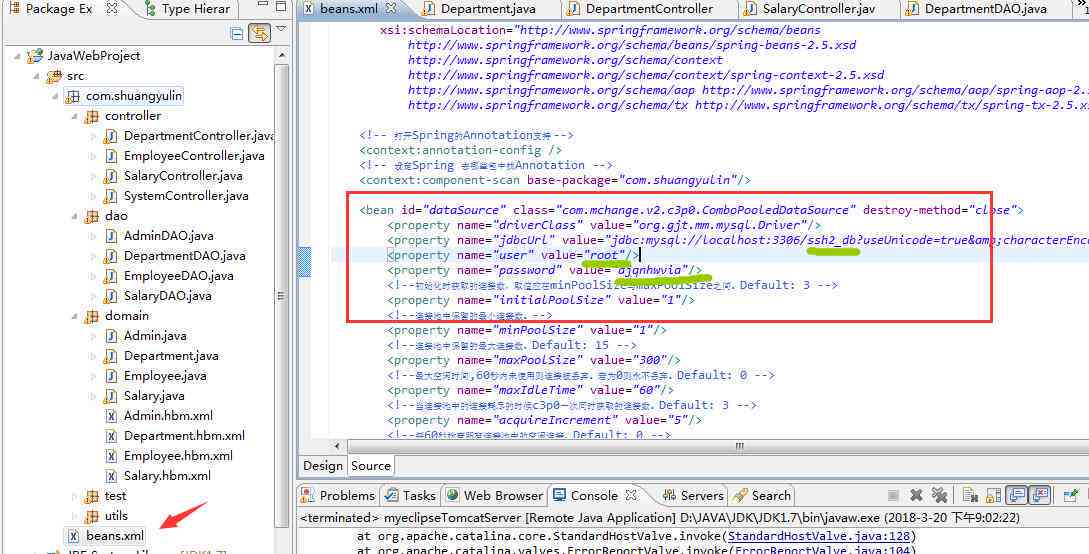Switch to Department.java editor tab
The height and width of the screenshot is (554, 1089).
(479, 9)
